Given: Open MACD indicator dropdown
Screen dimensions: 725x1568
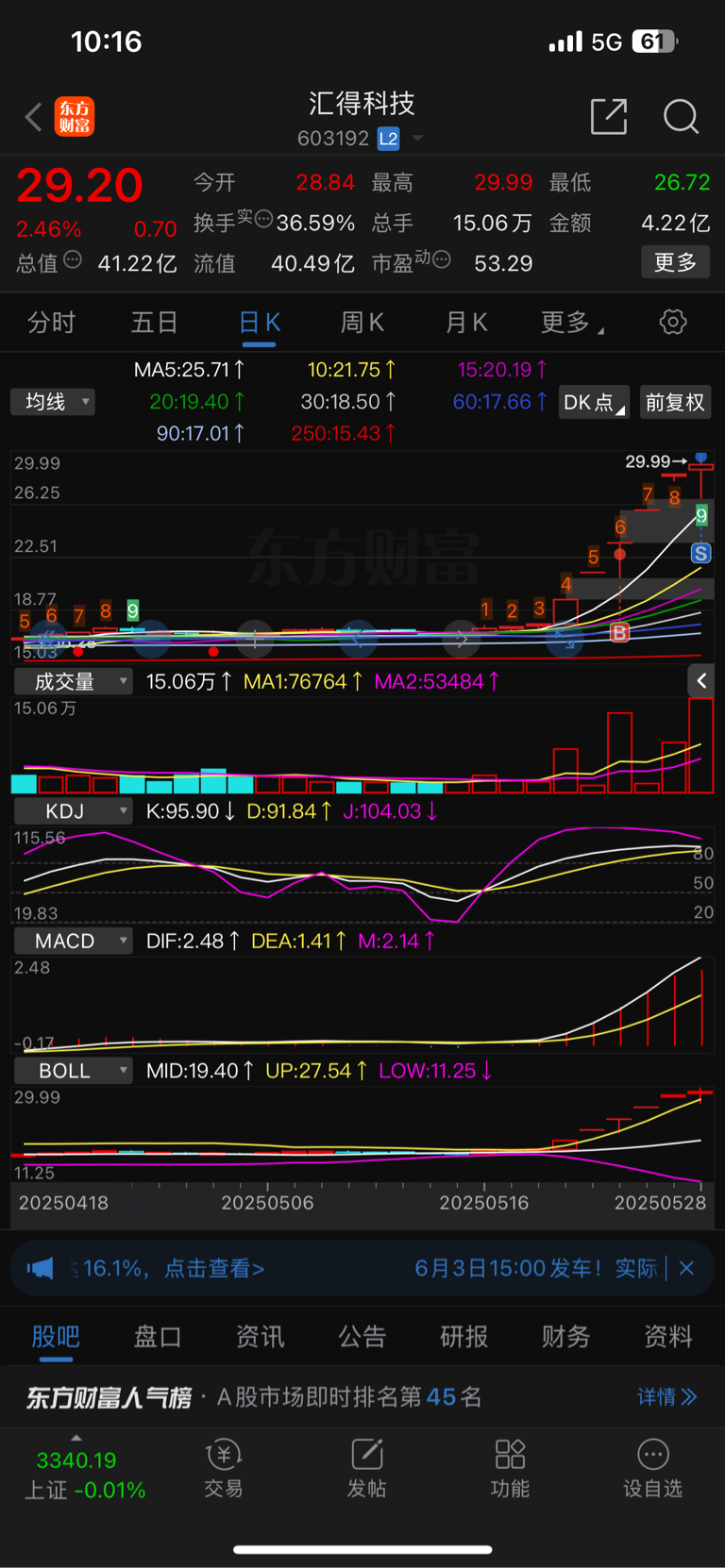Looking at the screenshot, I should 73,941.
